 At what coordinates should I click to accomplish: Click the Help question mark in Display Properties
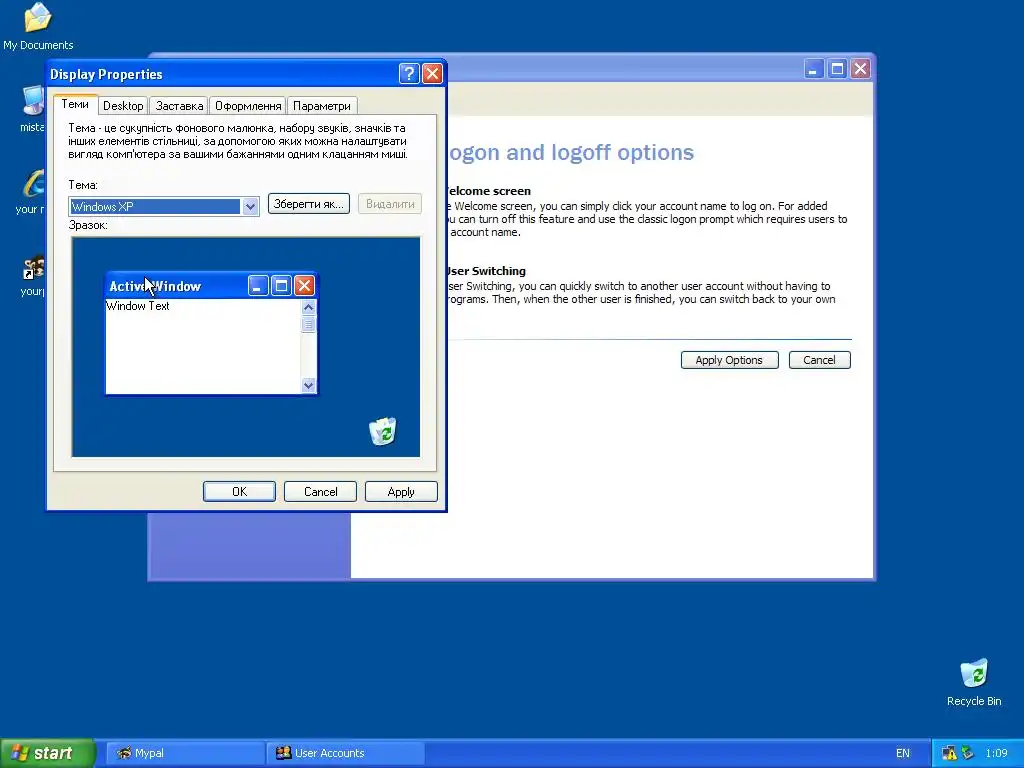[409, 73]
